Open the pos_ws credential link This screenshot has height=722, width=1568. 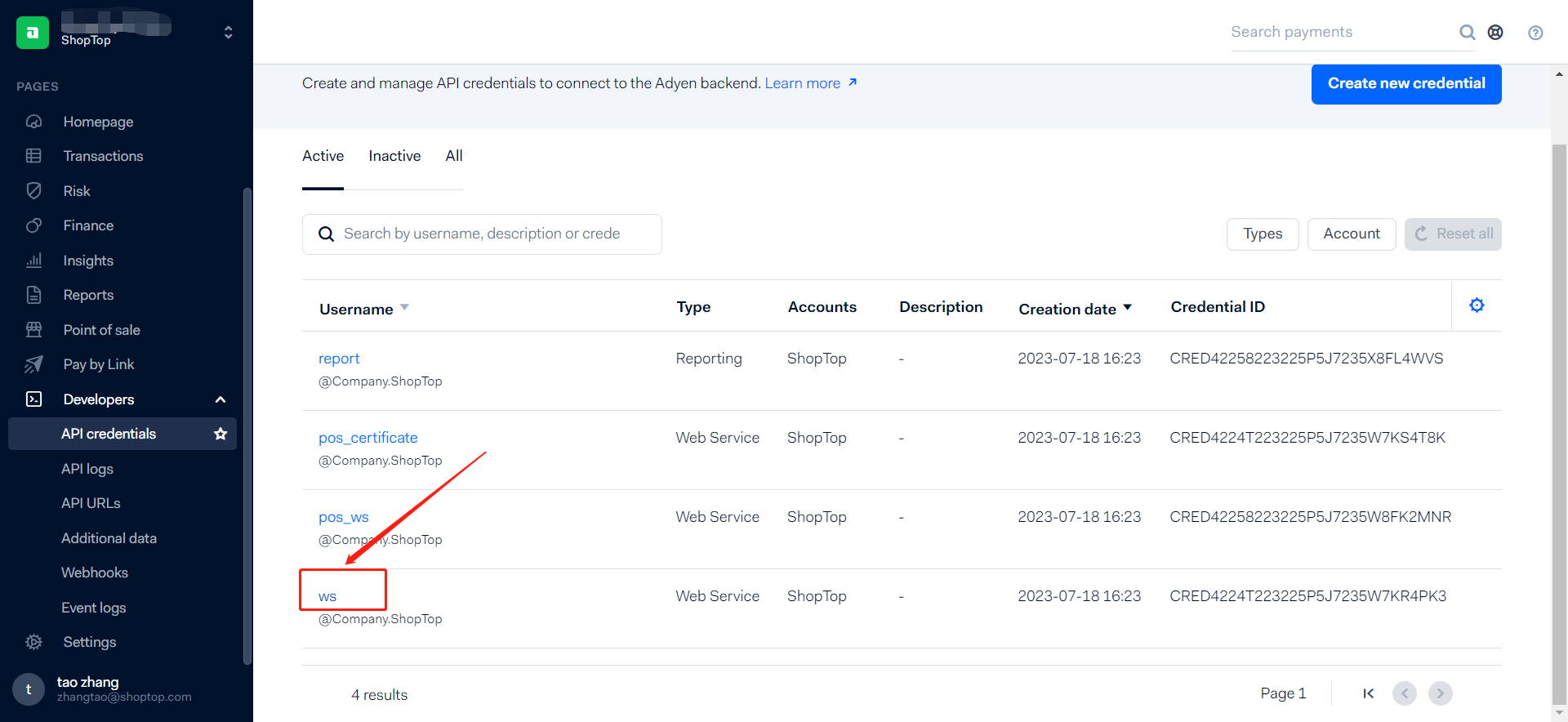coord(343,517)
